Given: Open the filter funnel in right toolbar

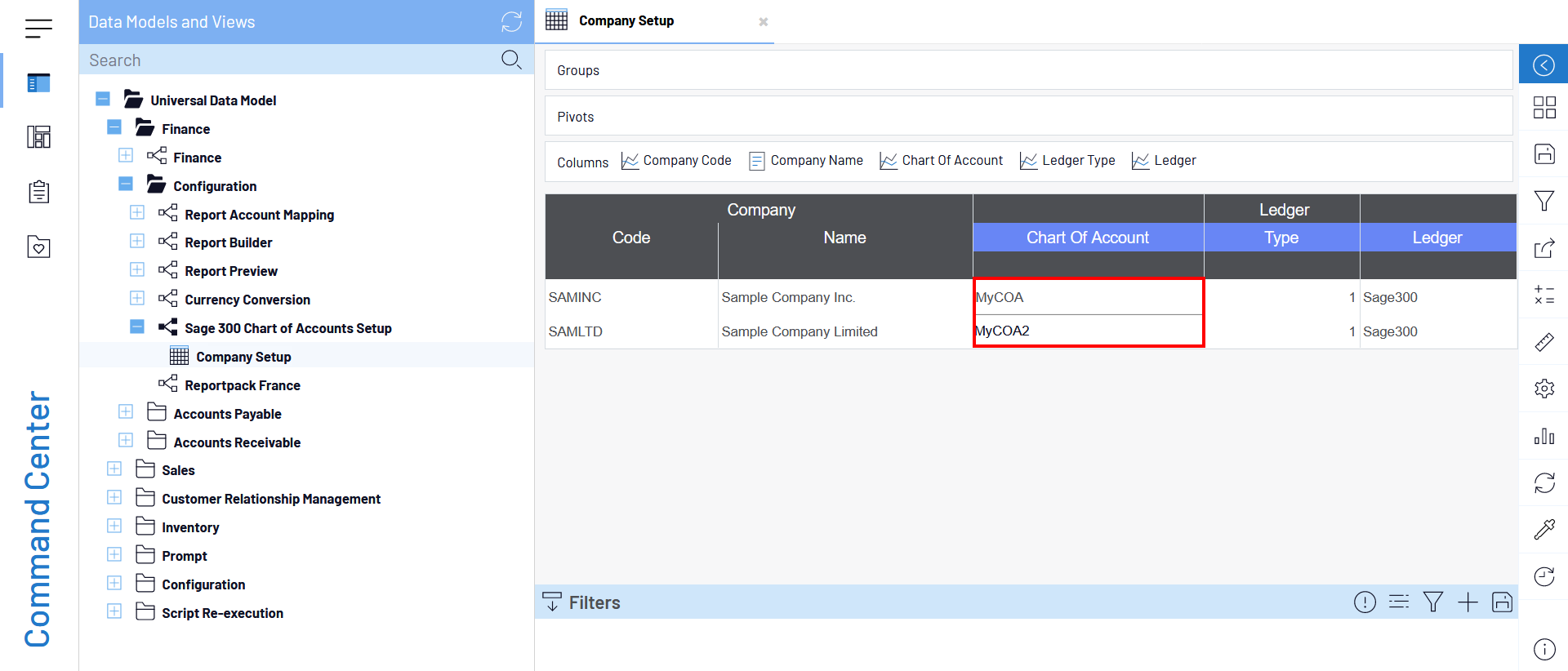Looking at the screenshot, I should click(1543, 201).
